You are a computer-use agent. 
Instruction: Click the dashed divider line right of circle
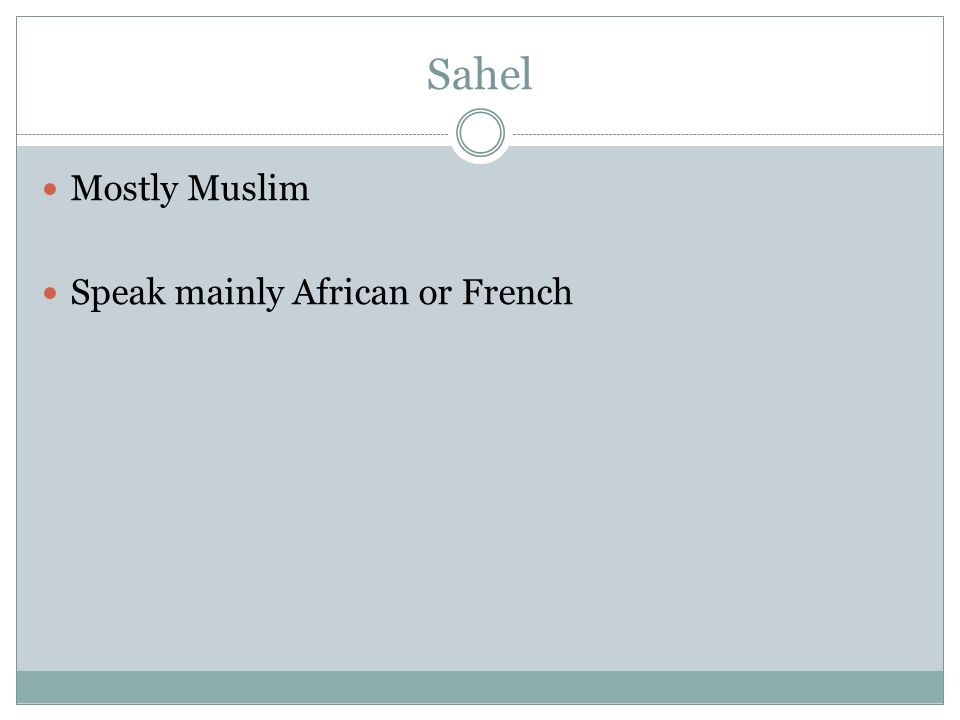[728, 134]
